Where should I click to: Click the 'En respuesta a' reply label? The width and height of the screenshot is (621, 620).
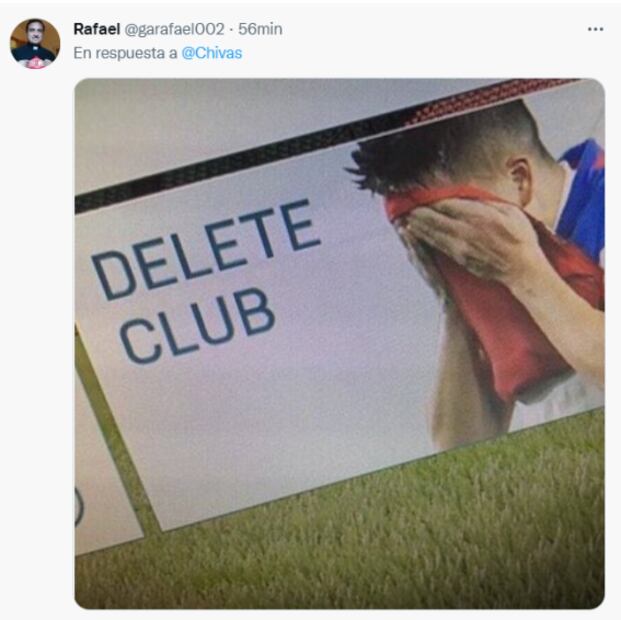tap(126, 53)
